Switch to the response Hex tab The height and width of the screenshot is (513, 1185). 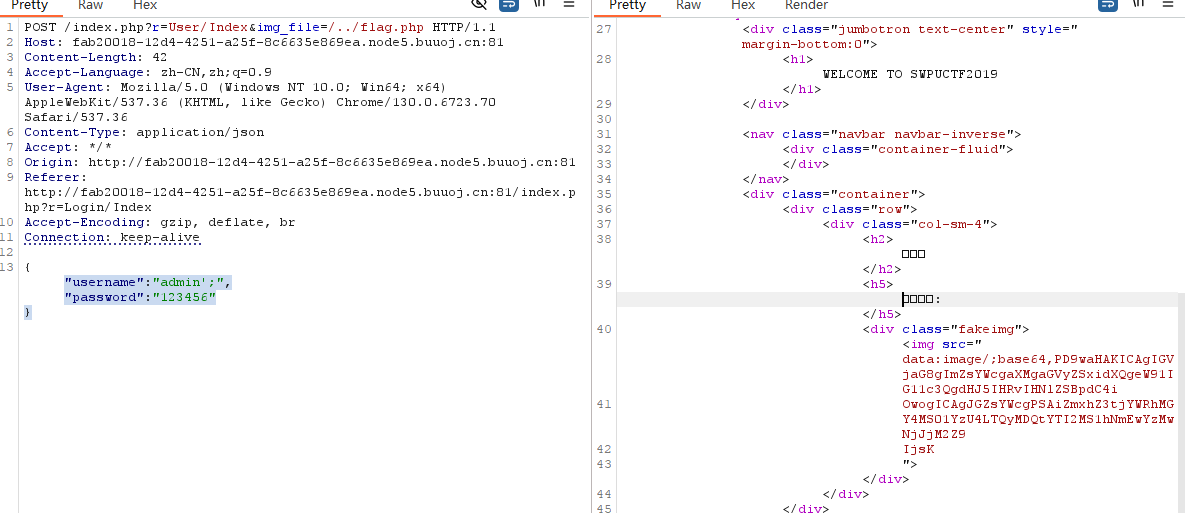pos(743,5)
